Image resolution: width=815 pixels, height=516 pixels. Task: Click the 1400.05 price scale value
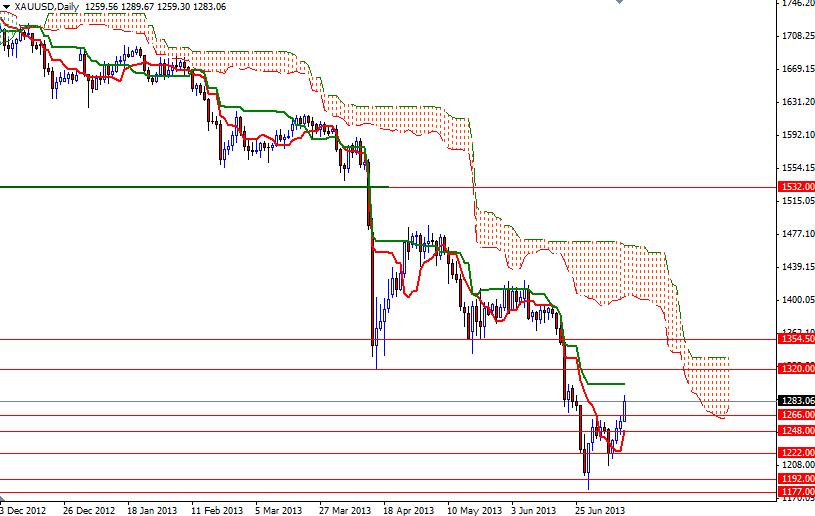[x=798, y=300]
